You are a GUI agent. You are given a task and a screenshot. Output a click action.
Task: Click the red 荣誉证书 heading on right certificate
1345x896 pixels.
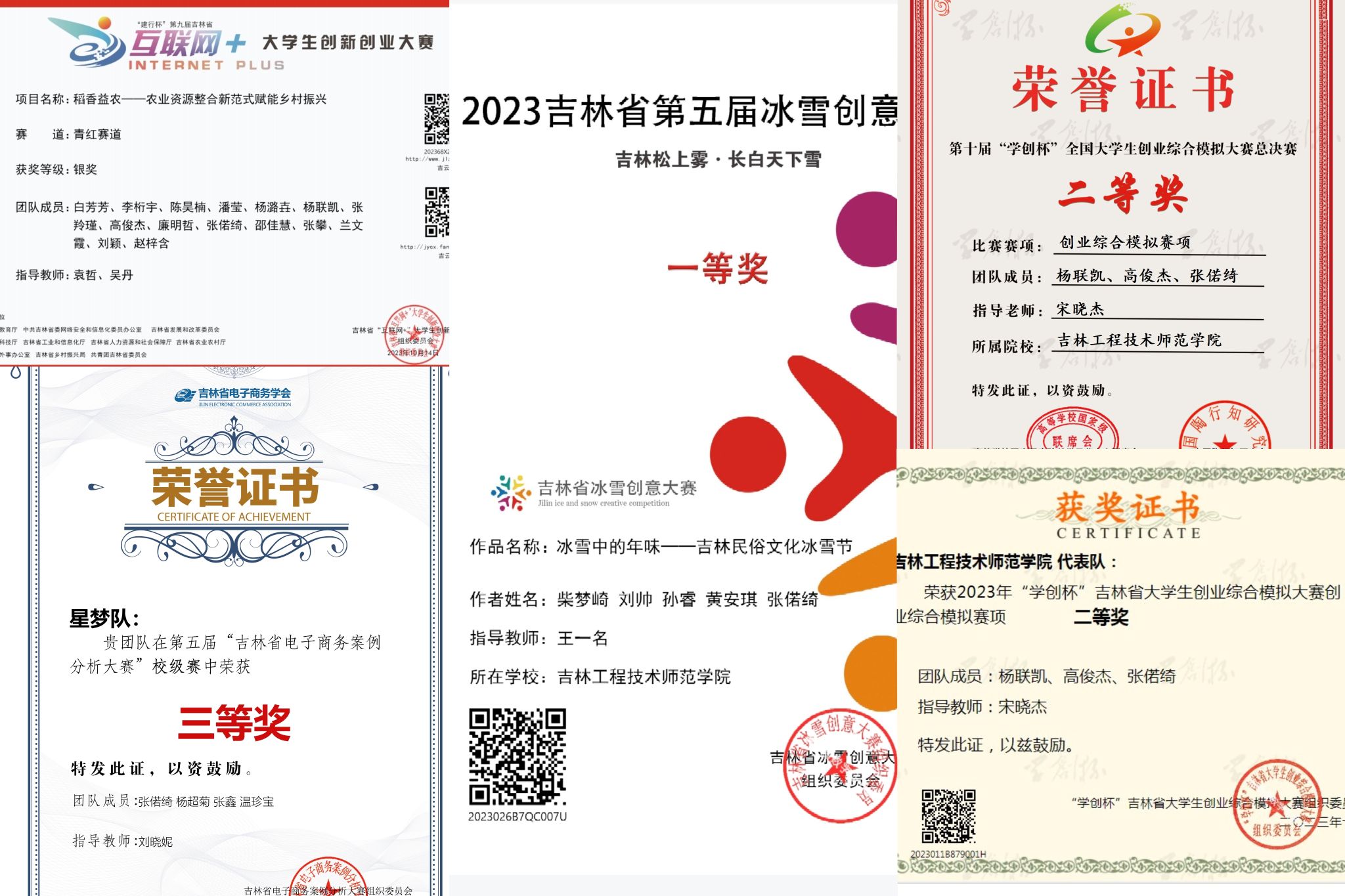tap(1122, 90)
